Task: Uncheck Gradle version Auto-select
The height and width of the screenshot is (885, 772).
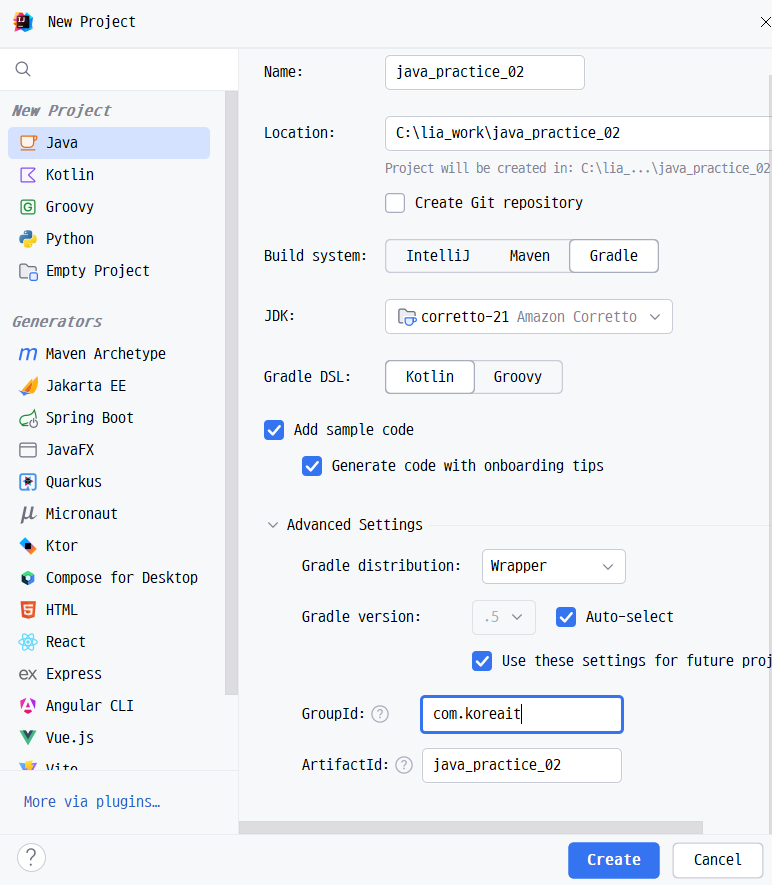Action: (x=566, y=617)
